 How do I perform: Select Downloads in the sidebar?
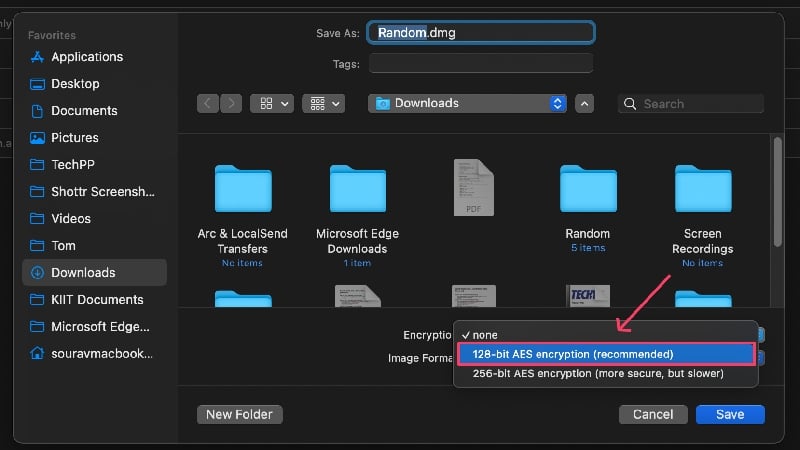tap(94, 272)
